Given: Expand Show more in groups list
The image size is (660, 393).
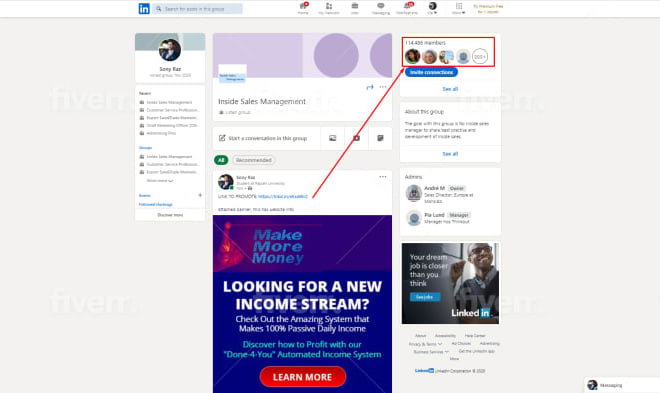Looking at the screenshot, I should [160, 181].
